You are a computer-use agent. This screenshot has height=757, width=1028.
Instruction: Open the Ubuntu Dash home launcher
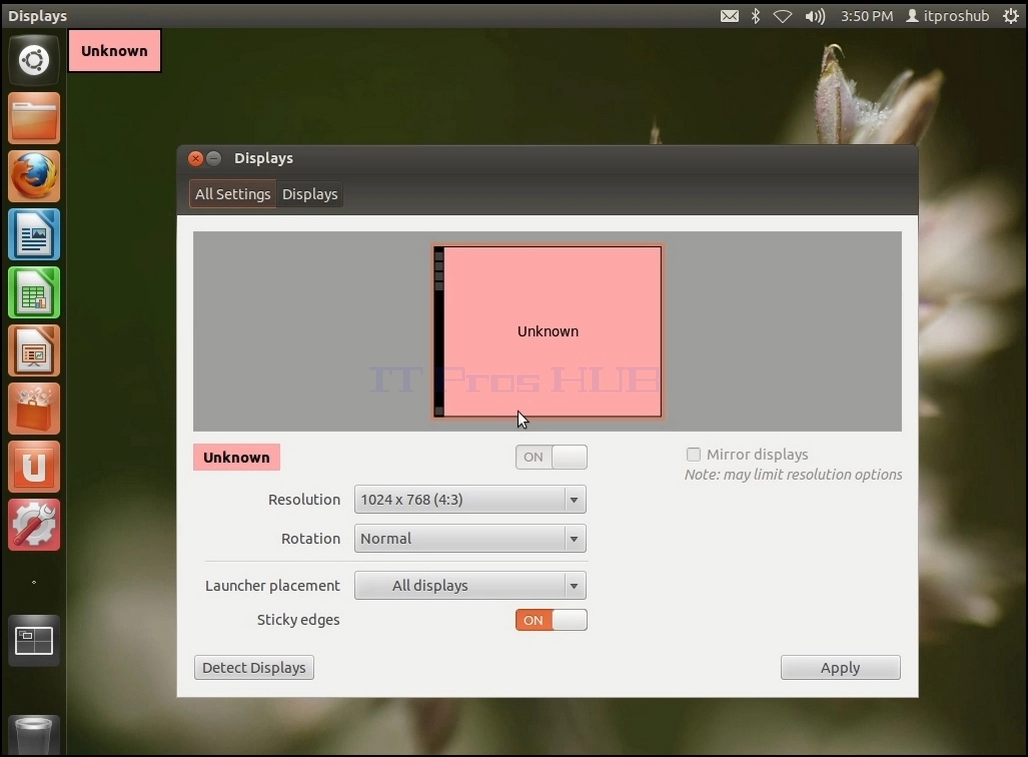(33, 60)
